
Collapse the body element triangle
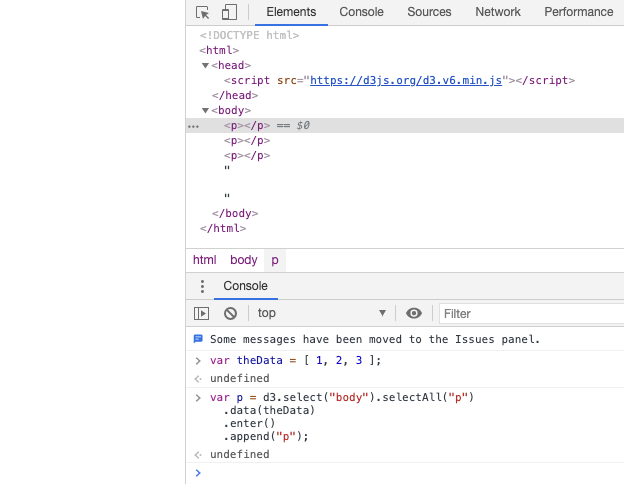[x=205, y=110]
